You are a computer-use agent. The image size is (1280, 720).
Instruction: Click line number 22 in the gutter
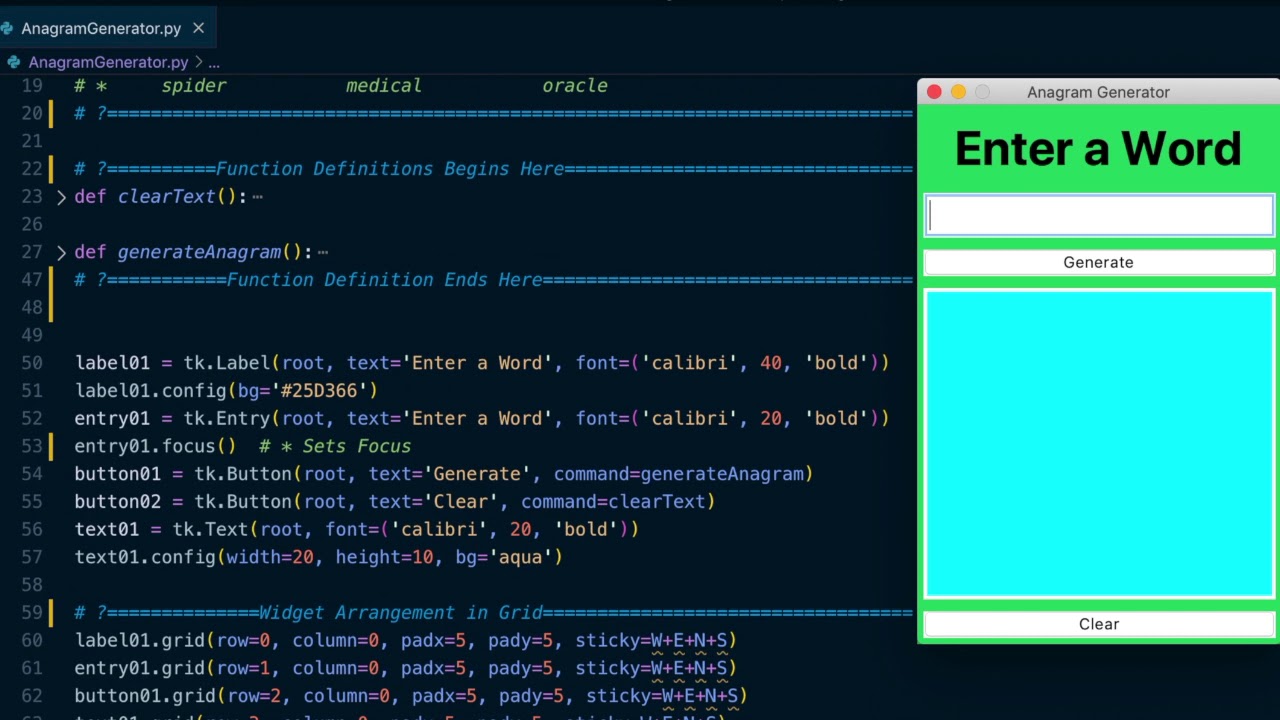(31, 169)
